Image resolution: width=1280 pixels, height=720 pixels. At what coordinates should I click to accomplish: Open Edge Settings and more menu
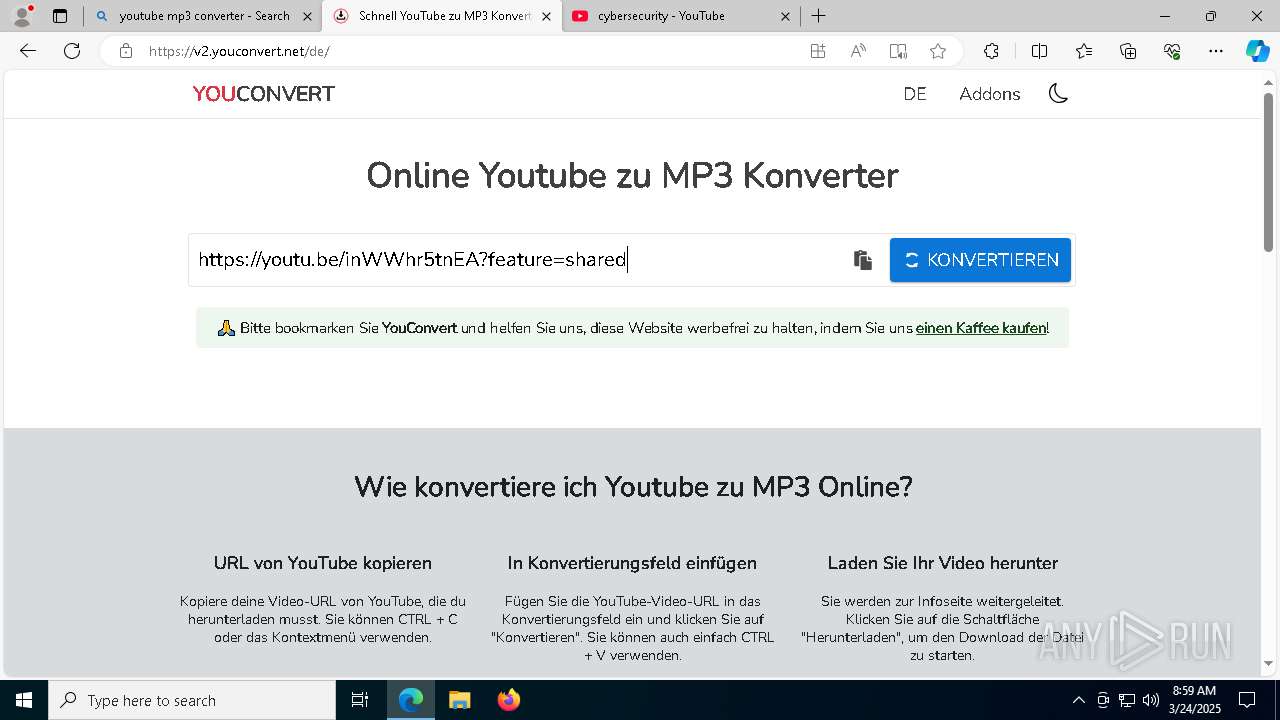(x=1216, y=51)
